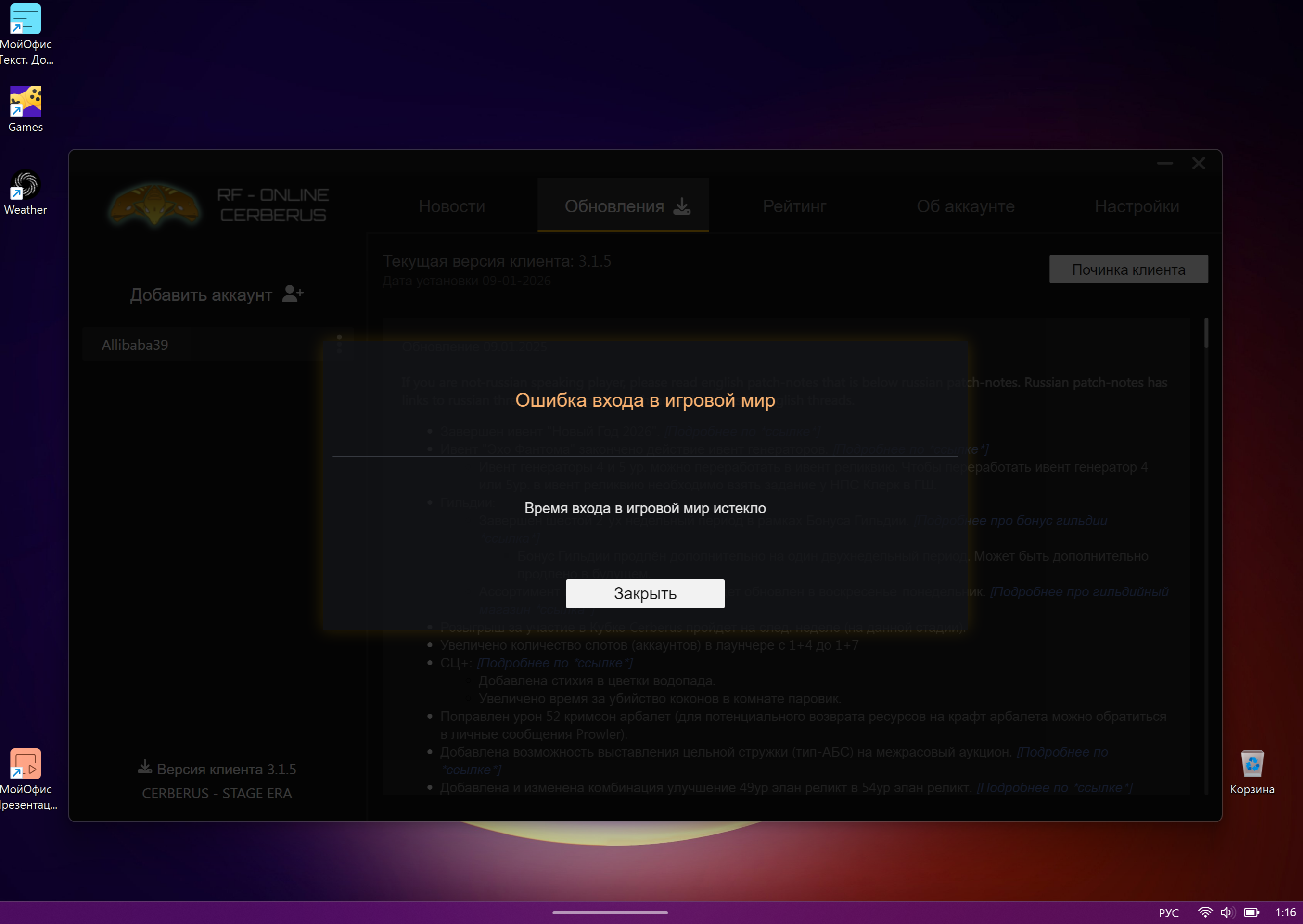Open the Корзина recycle bin icon
Screen dimensions: 1303x924
(1252, 764)
